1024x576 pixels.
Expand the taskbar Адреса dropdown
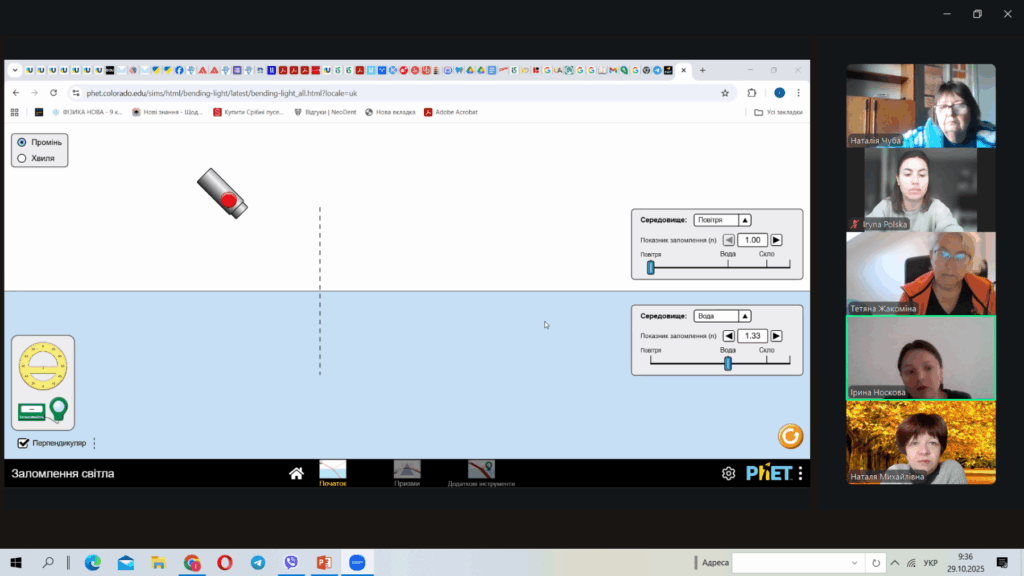pos(854,563)
